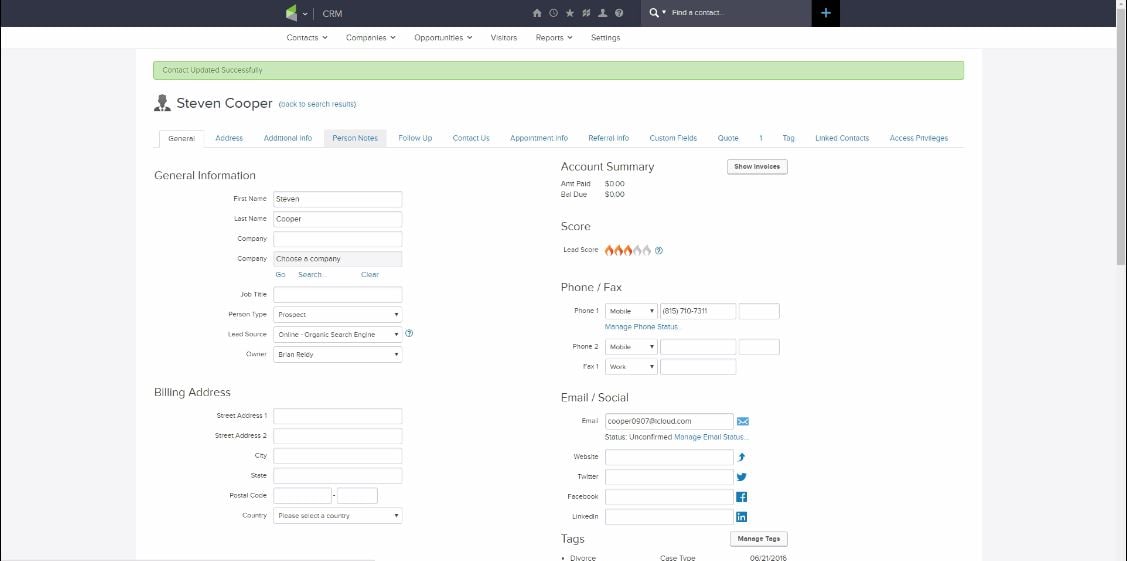Click the envelope icon beside Email

(x=743, y=421)
